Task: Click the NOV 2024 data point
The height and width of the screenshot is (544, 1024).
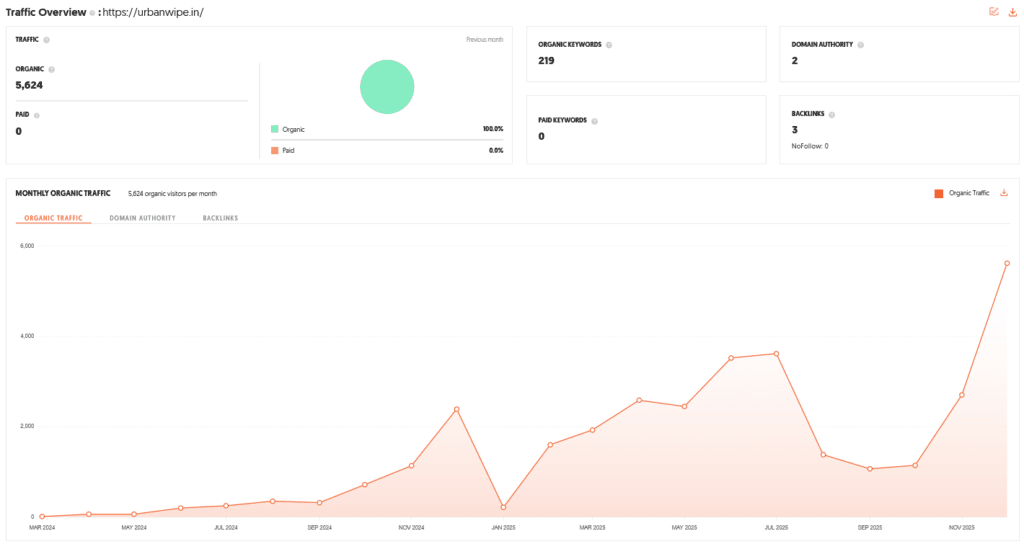Action: (x=411, y=466)
